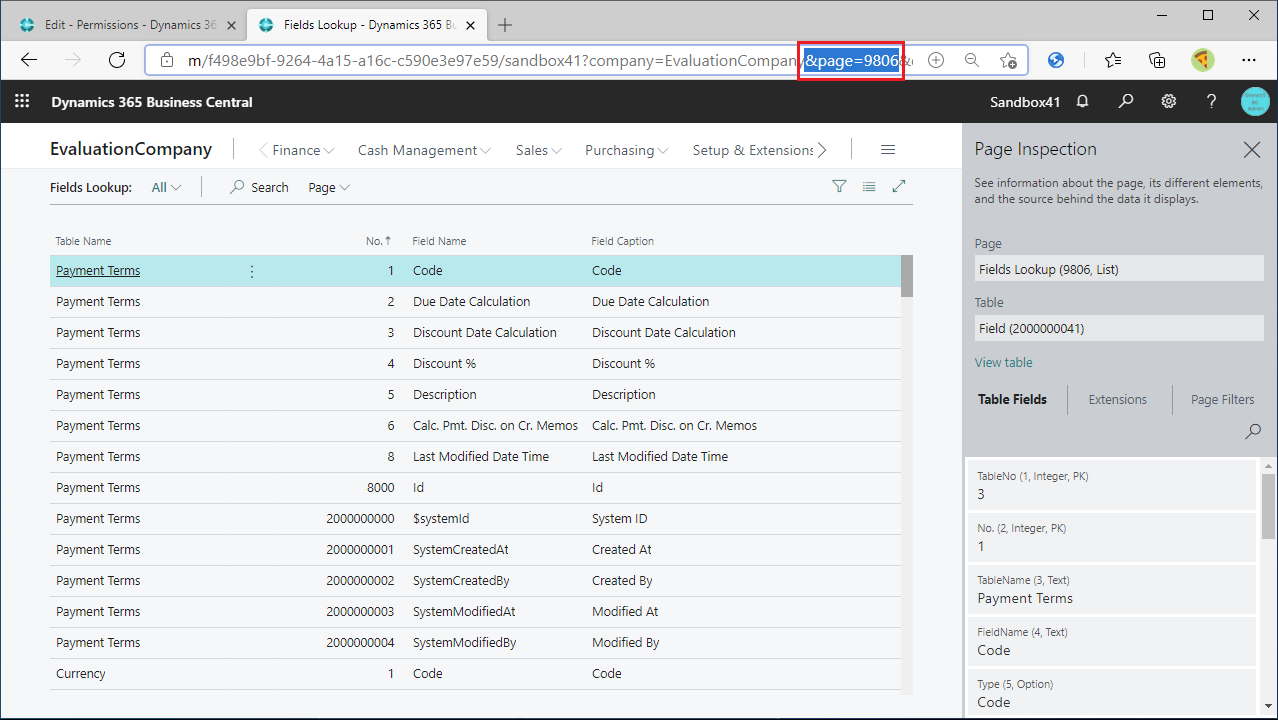Click the highlighted page parameter in the address bar
The image size is (1278, 720).
tap(850, 60)
